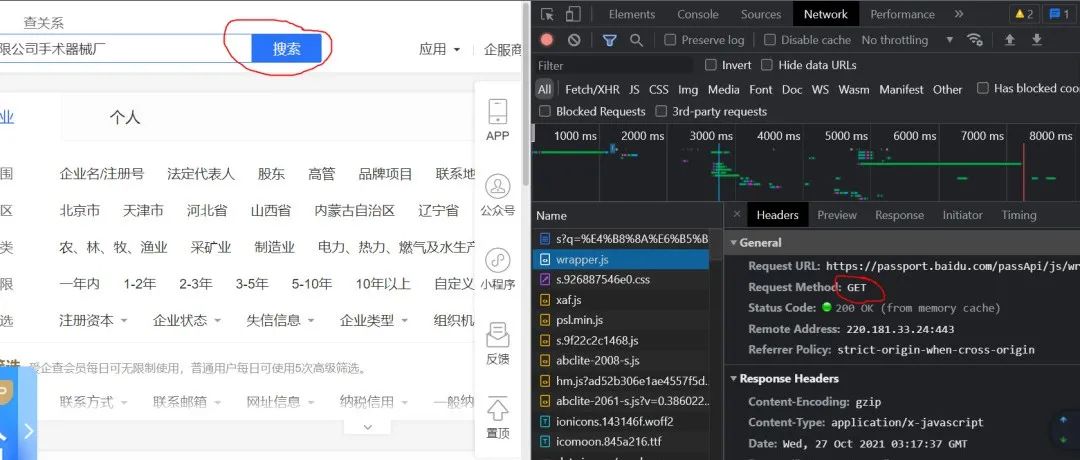Image resolution: width=1080 pixels, height=460 pixels.
Task: Switch to the Elements tab
Action: coord(632,14)
